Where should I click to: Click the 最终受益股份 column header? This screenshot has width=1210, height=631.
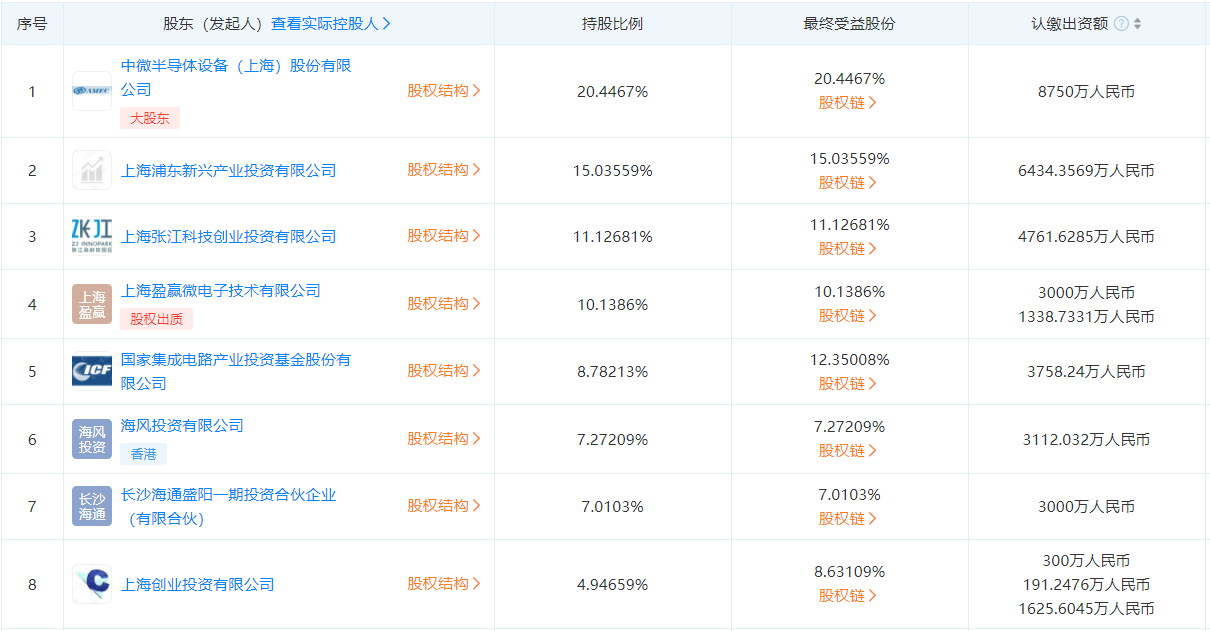coord(849,24)
